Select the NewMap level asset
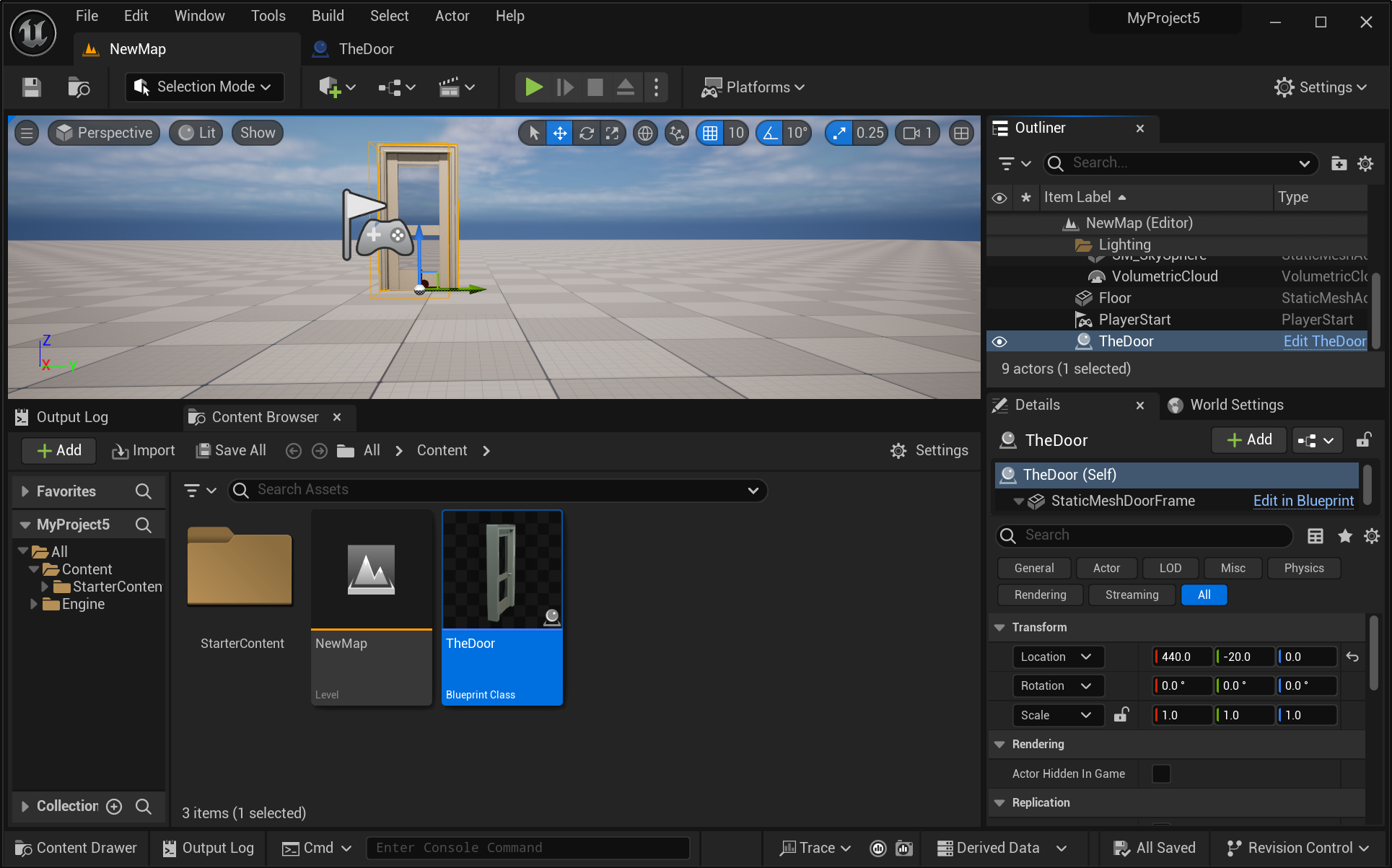Image resolution: width=1392 pixels, height=868 pixels. tap(372, 608)
